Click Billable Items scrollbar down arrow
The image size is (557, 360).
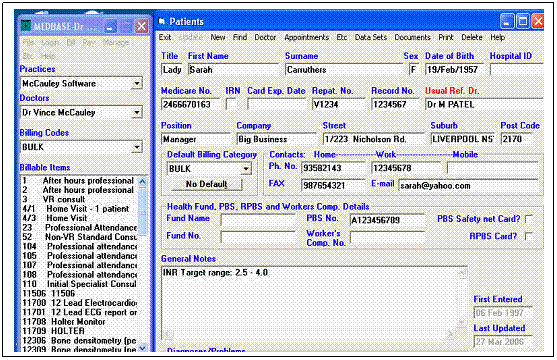coord(142,348)
